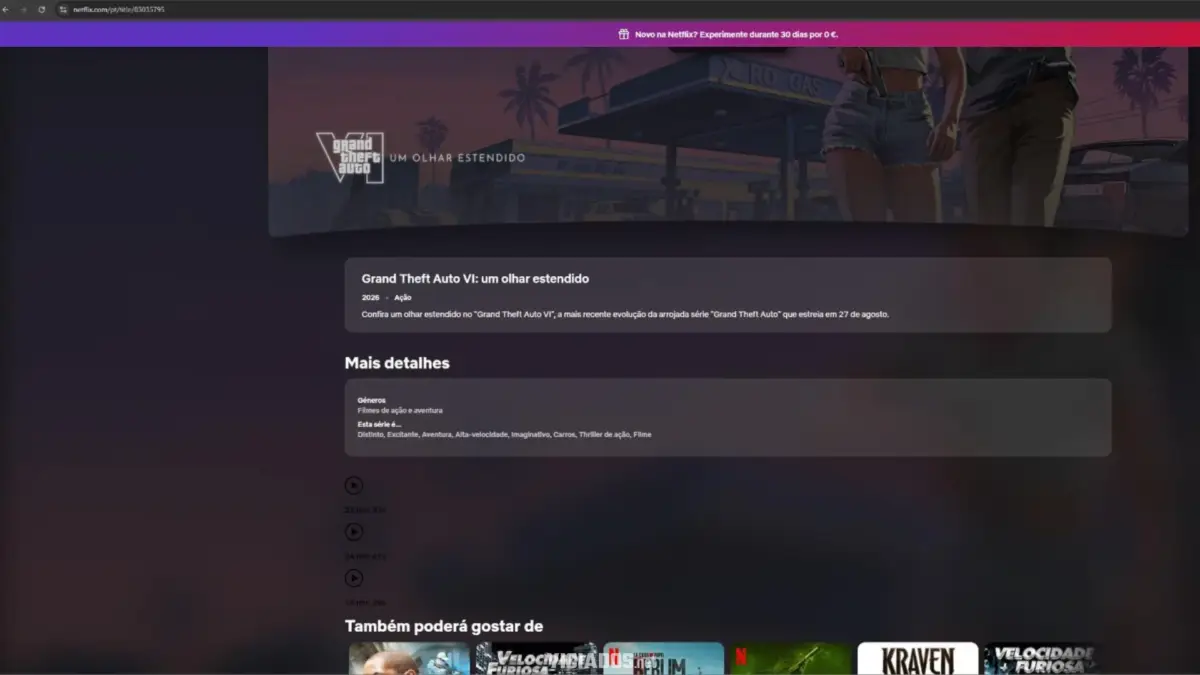
Task: Click the 'Também poderá gostar de' heading
Action: coord(444,626)
